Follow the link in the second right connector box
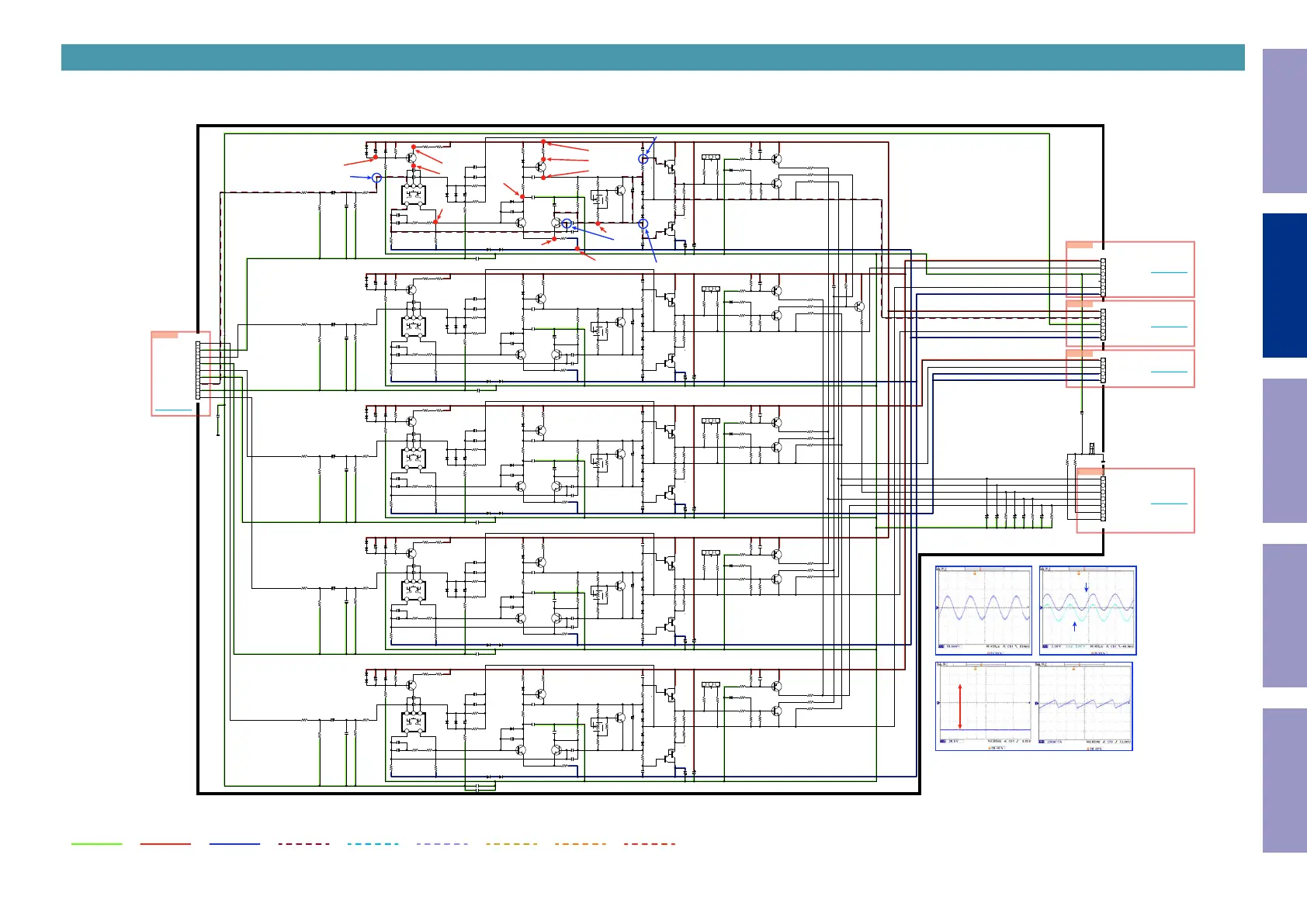This screenshot has width=1307, height=924. pos(1169,327)
